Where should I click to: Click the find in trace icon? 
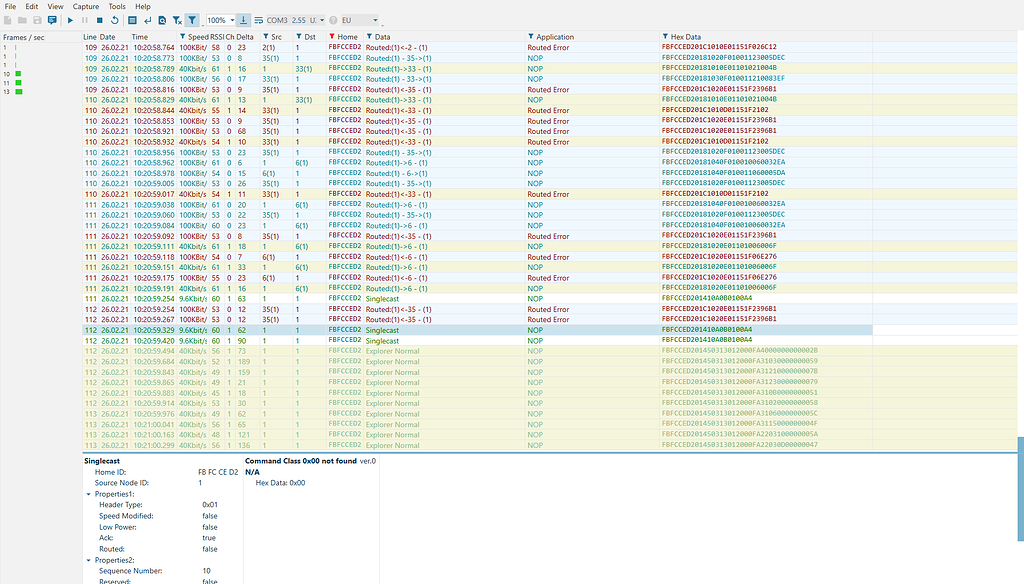162,20
